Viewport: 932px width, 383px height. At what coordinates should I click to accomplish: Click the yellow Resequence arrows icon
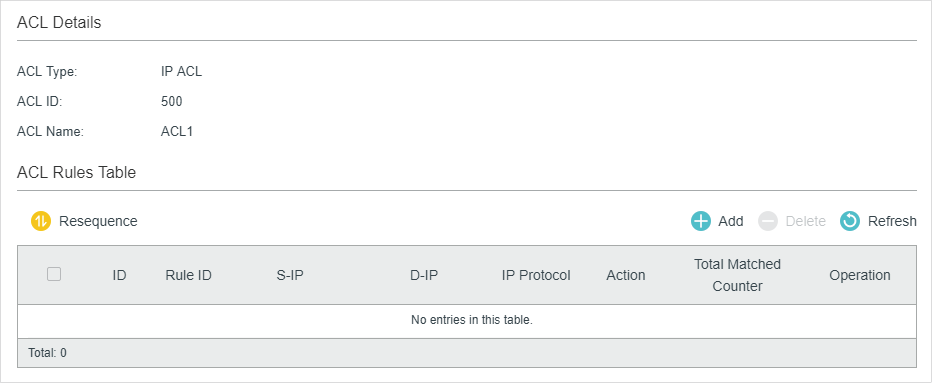(x=41, y=221)
